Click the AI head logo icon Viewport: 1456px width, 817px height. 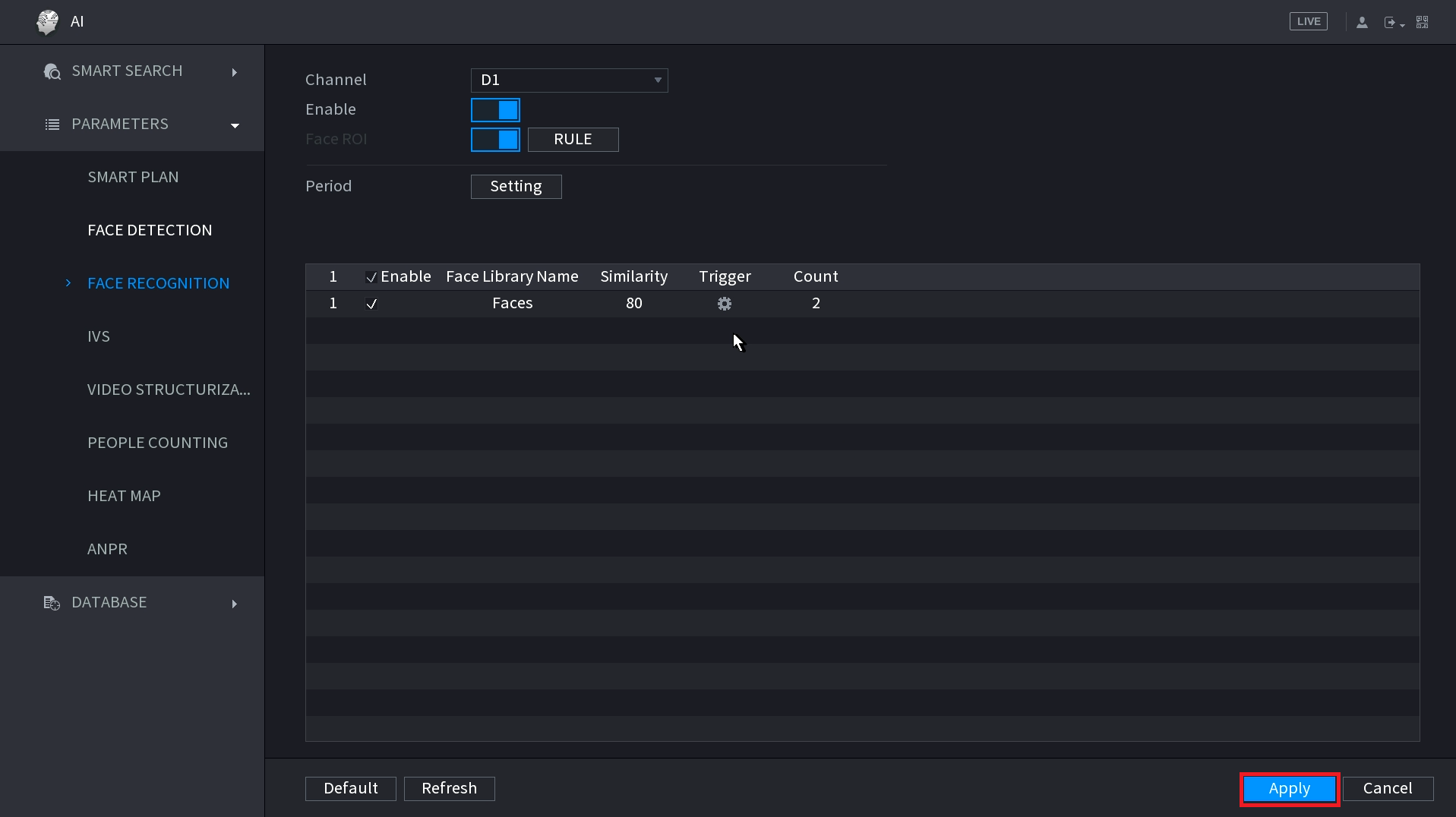(47, 22)
